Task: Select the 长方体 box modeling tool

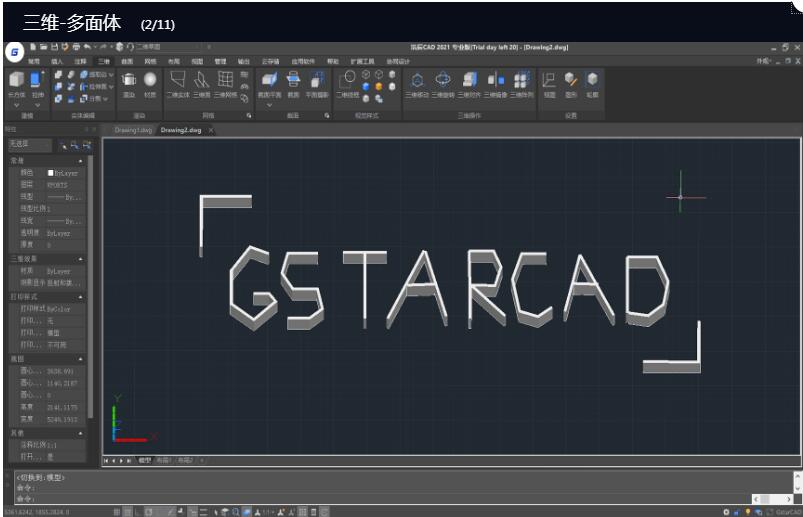Action: (x=16, y=84)
